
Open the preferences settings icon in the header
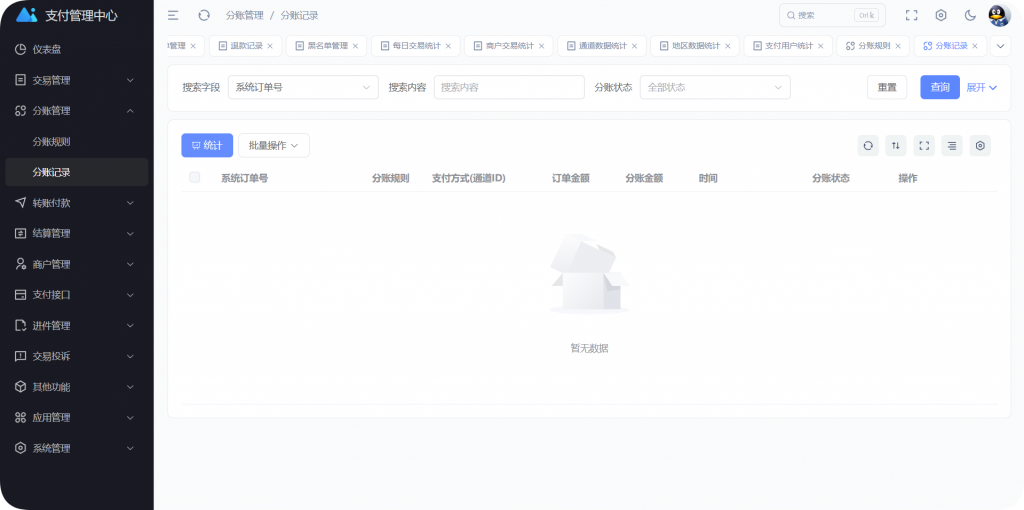coord(940,16)
